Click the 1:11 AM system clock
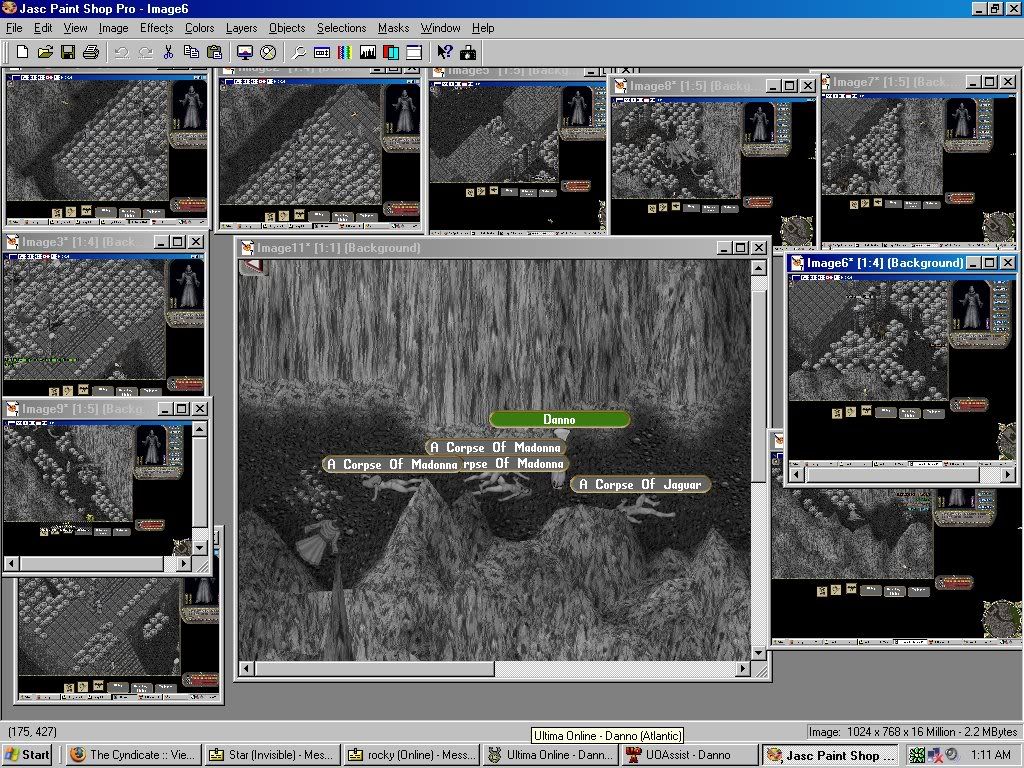 pyautogui.click(x=990, y=755)
